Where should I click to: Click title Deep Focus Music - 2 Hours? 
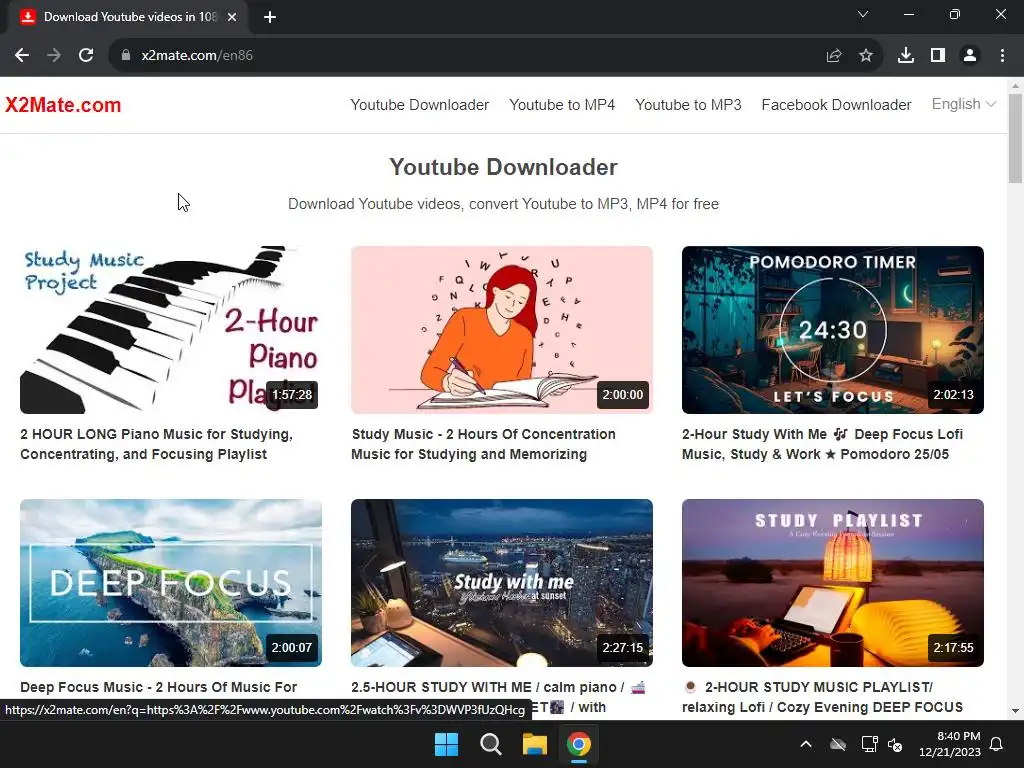pos(159,687)
